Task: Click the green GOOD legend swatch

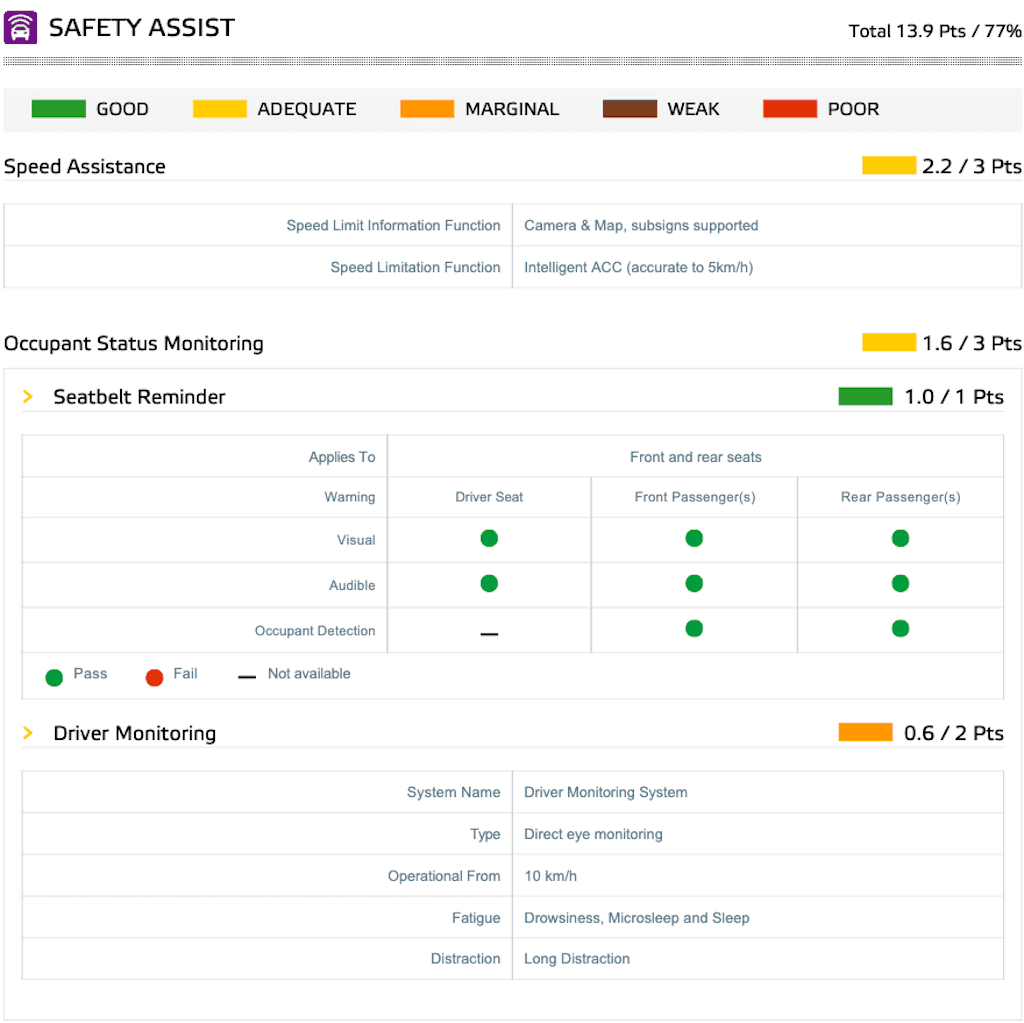Action: coord(58,109)
